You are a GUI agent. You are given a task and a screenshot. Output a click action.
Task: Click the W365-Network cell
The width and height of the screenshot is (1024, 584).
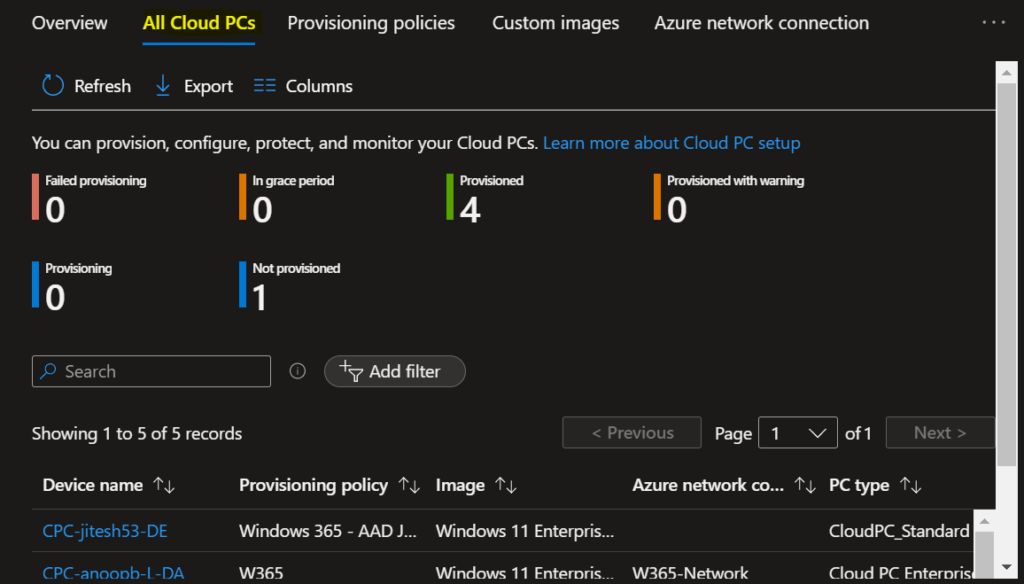(690, 574)
